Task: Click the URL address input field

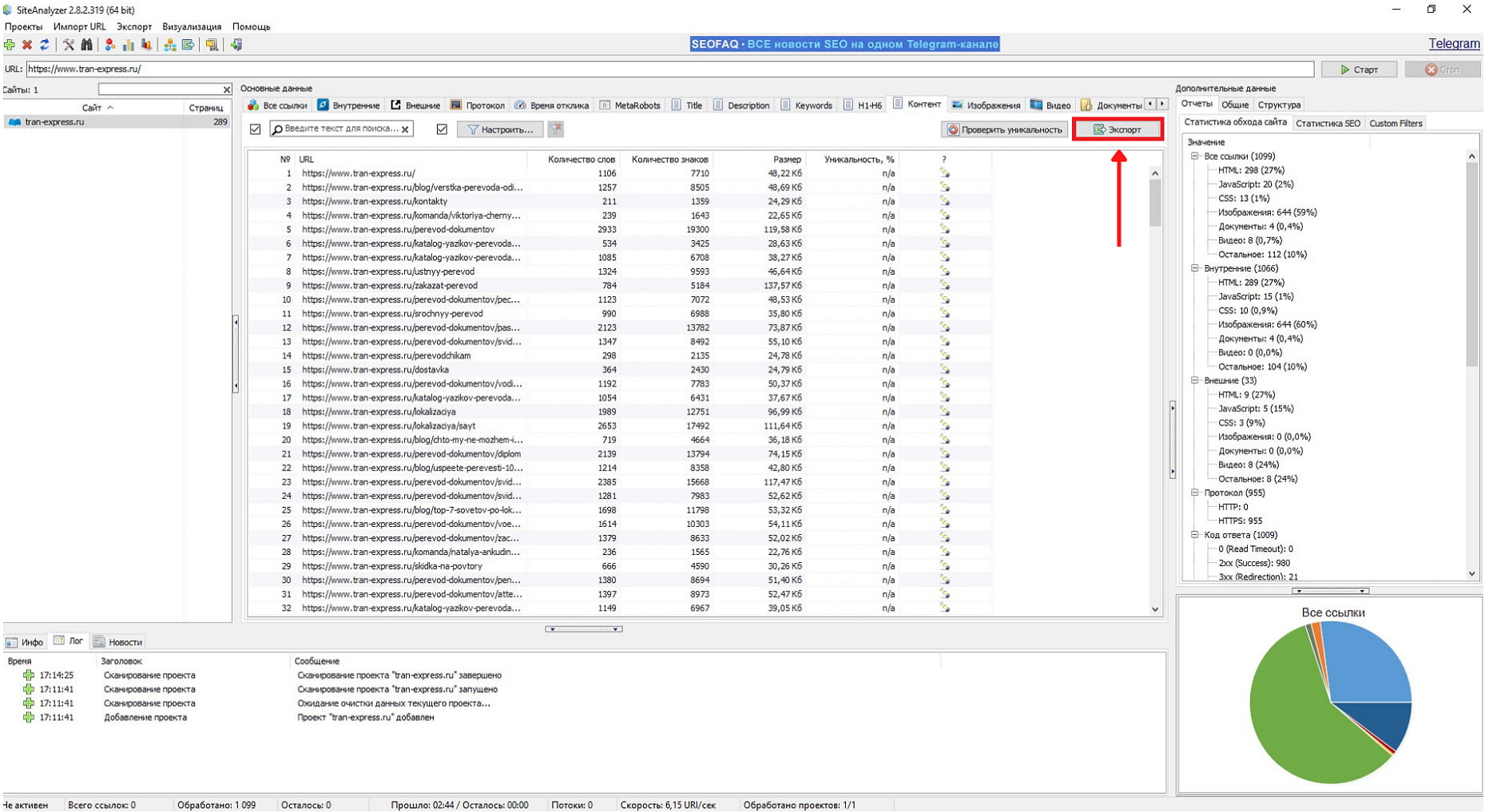Action: coord(670,69)
